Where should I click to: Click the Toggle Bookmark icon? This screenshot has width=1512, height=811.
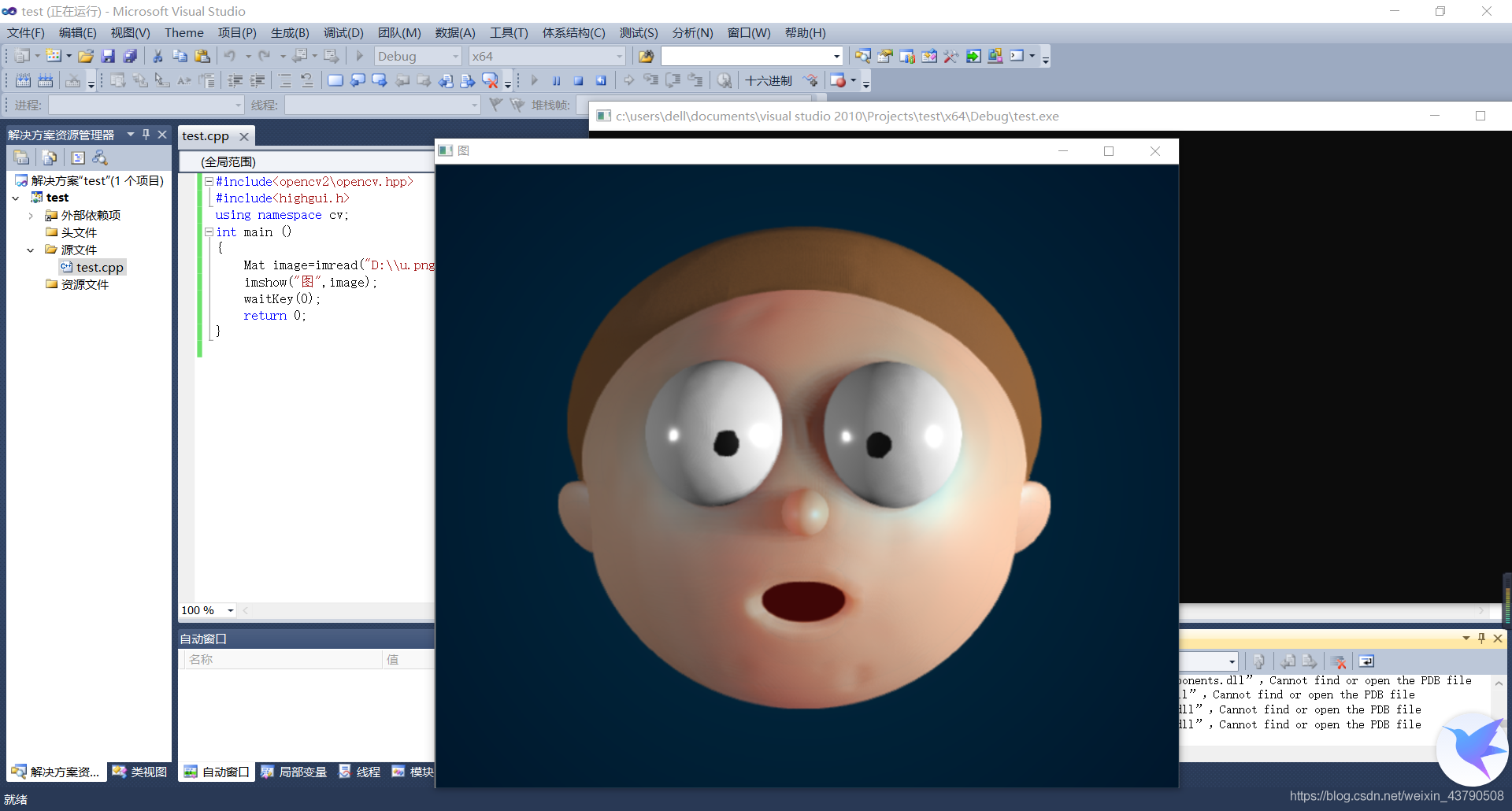[335, 80]
